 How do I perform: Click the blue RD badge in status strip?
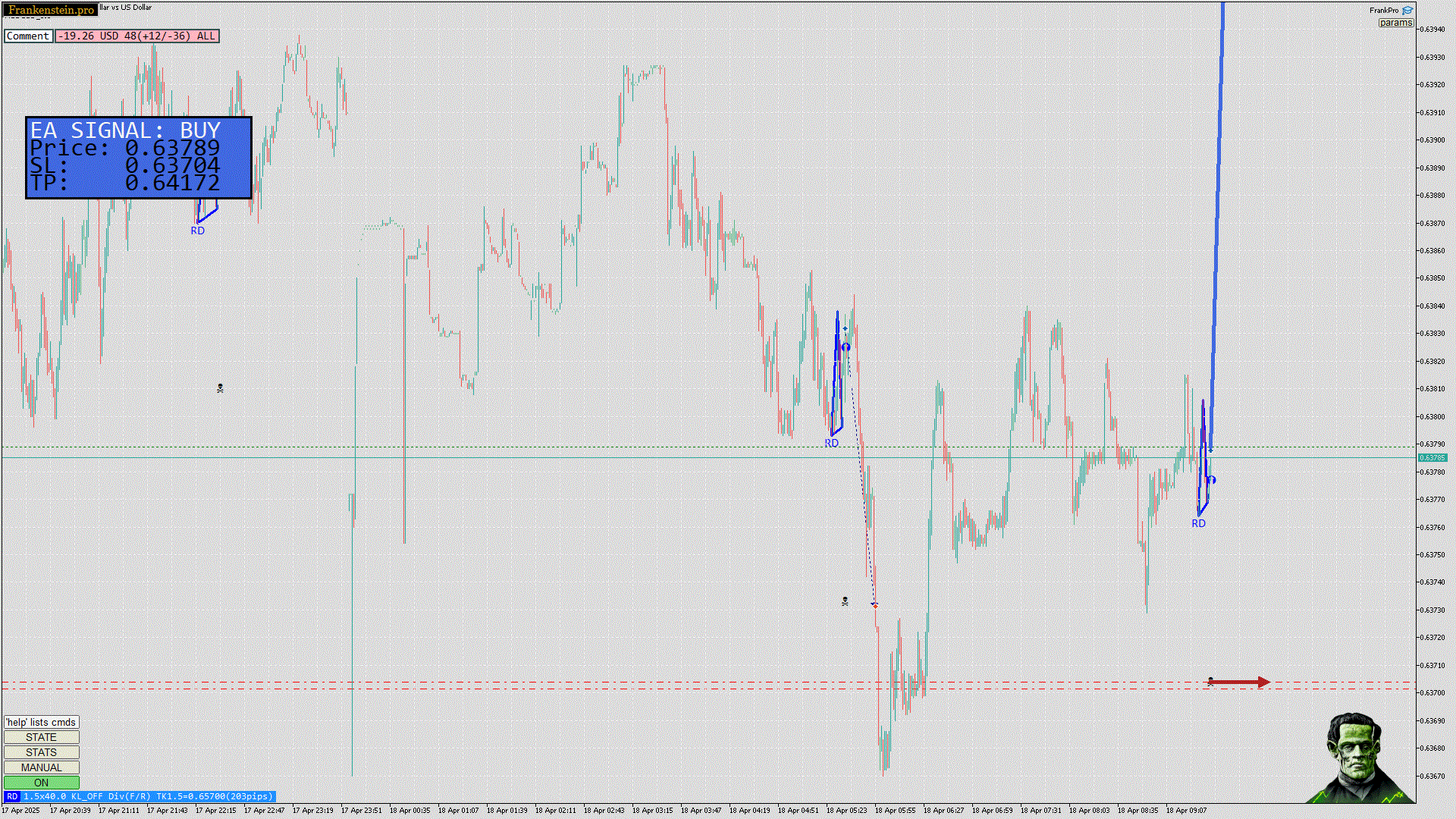pos(12,796)
